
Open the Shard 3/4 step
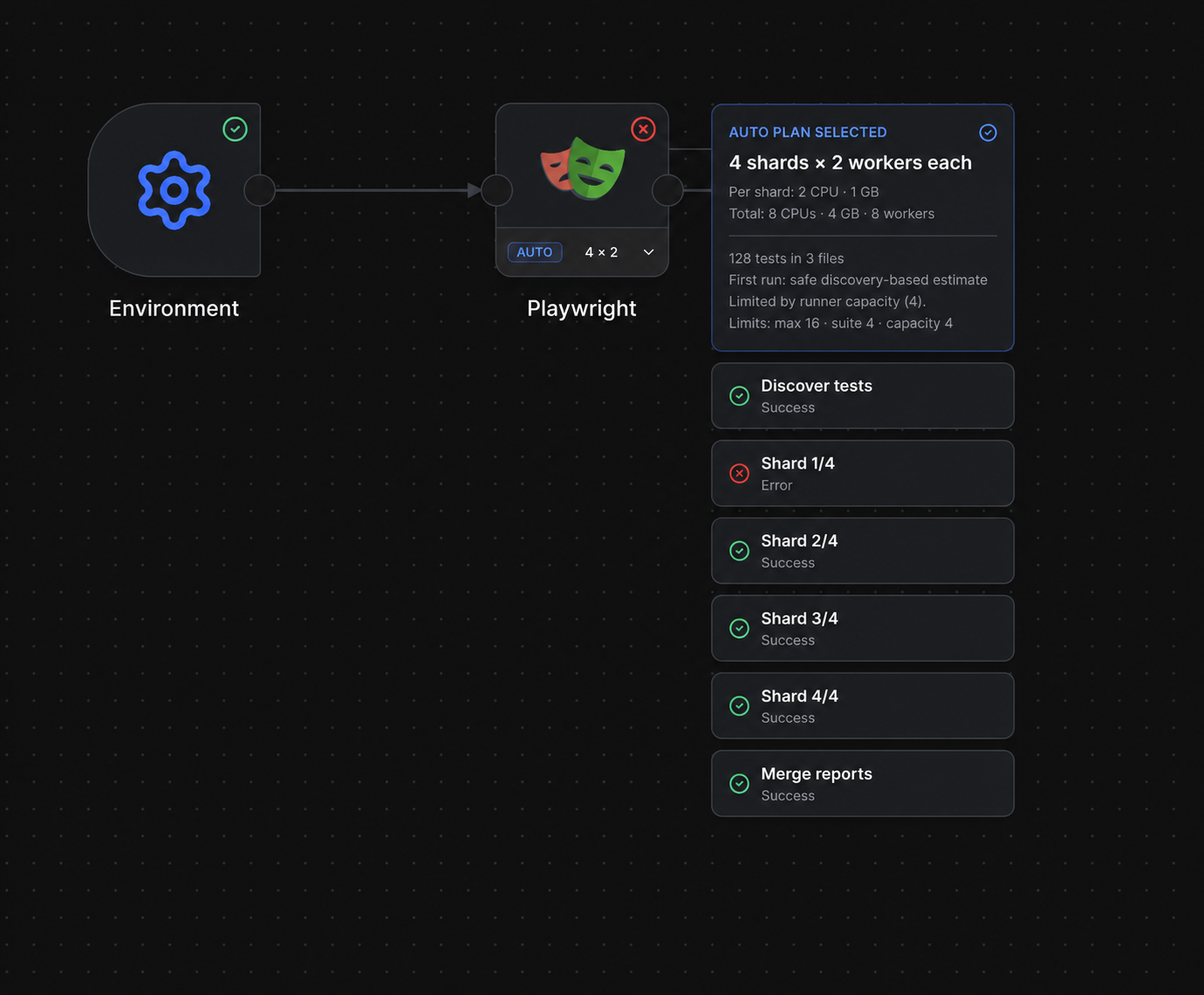863,628
